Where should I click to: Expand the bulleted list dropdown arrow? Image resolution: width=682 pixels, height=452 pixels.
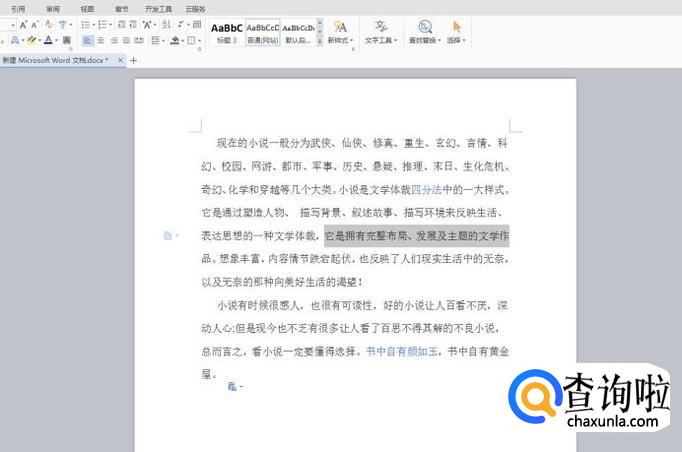tap(93, 25)
